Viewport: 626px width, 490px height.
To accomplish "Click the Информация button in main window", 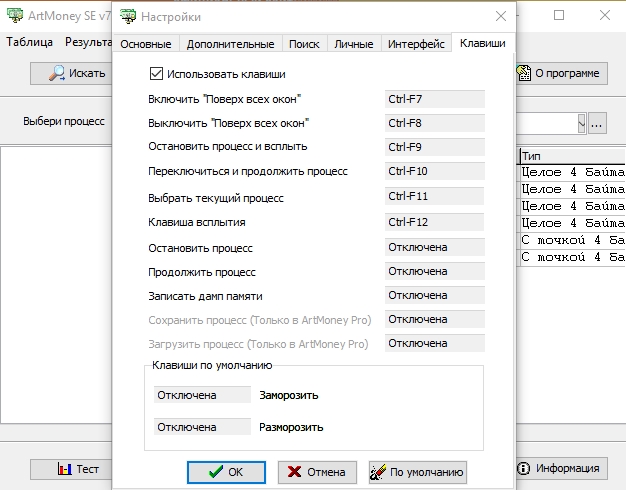I will [x=561, y=468].
